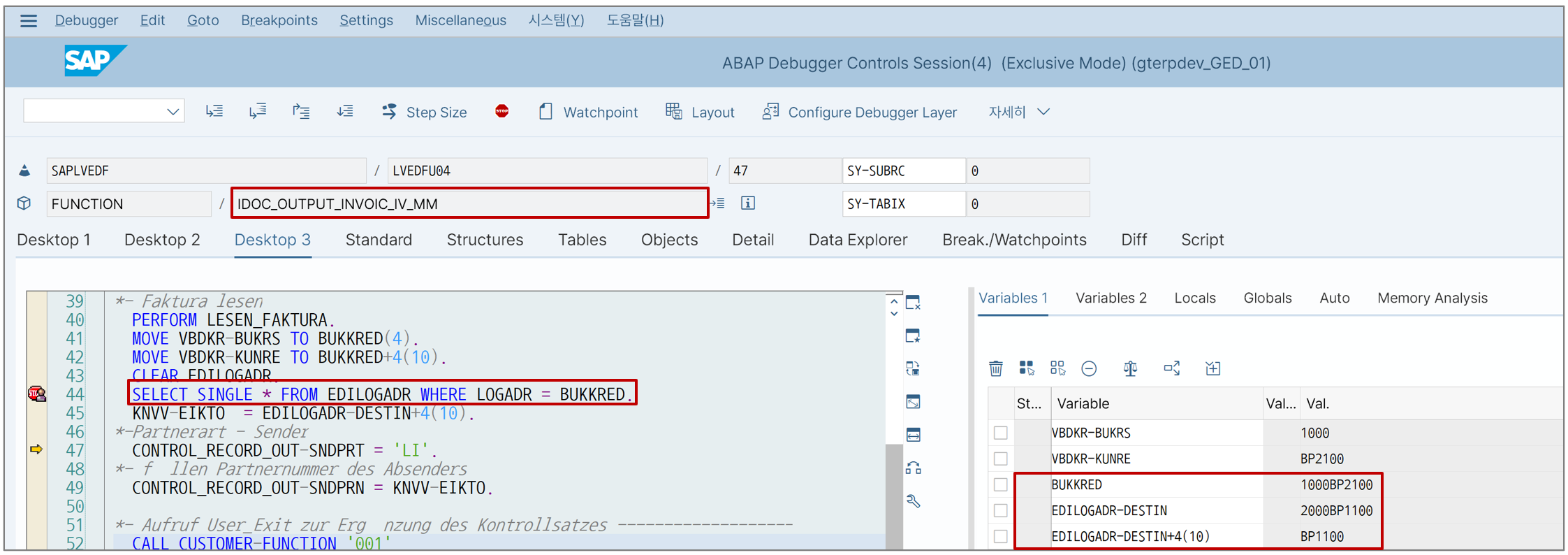Image resolution: width=1568 pixels, height=555 pixels.
Task: Open the Breakpoints menu
Action: (x=279, y=20)
